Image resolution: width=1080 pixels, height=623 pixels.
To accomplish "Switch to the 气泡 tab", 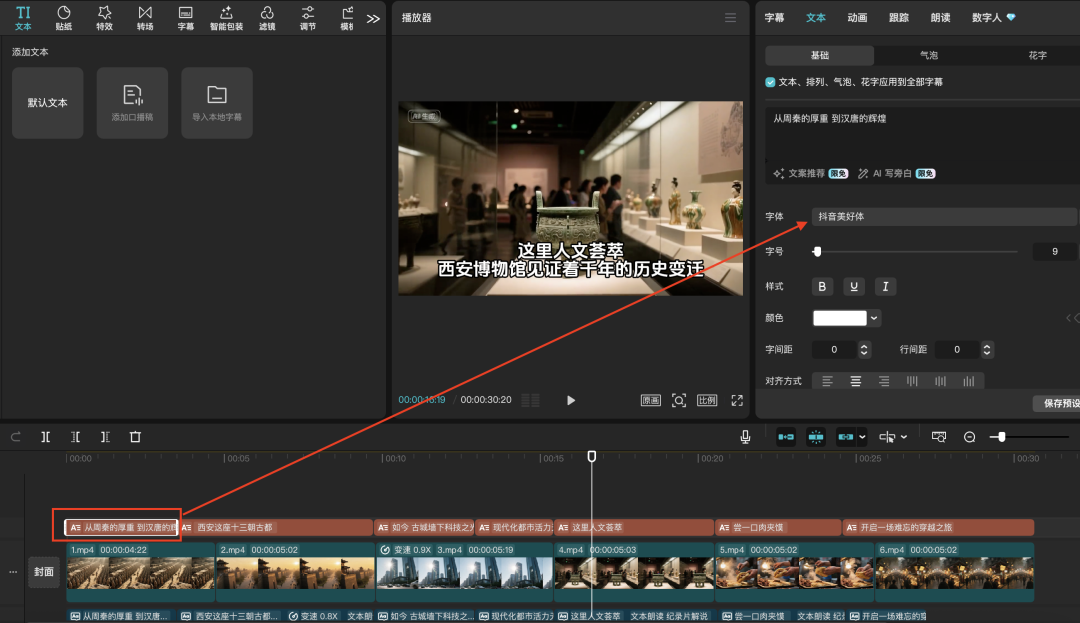I will tap(928, 55).
